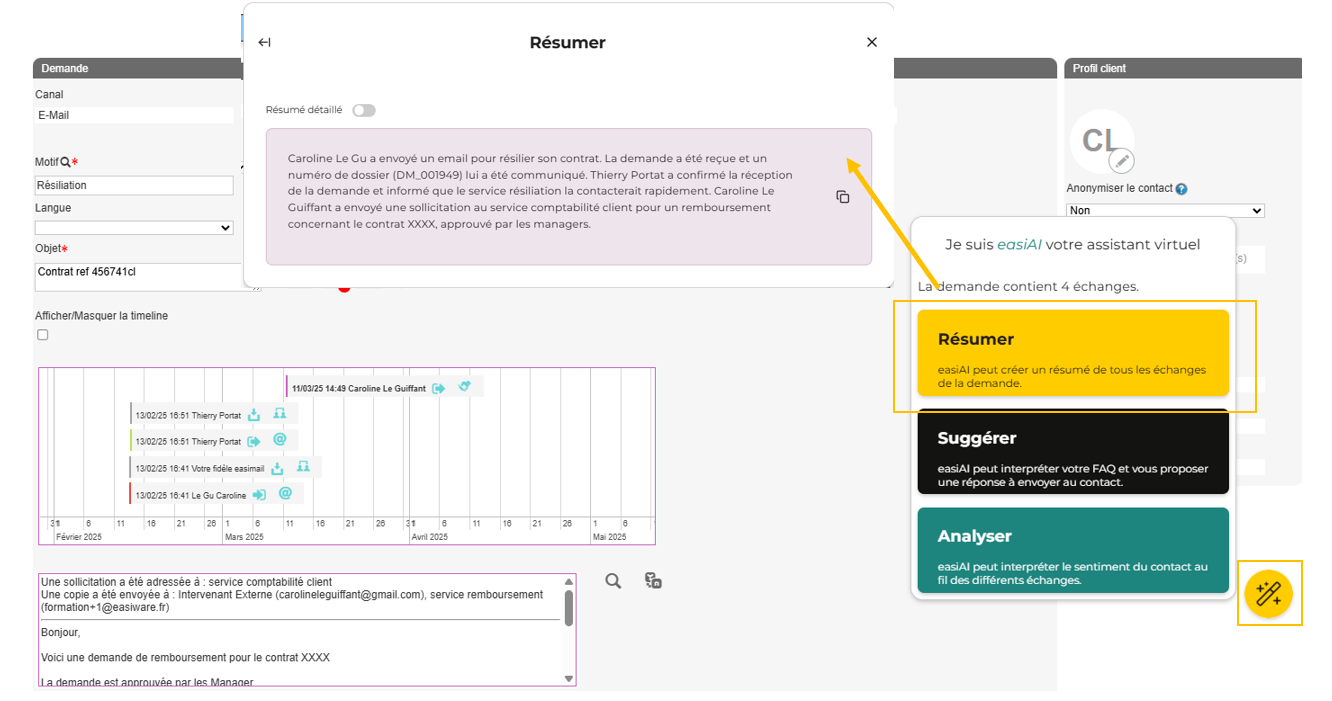Click the Profil client panel header
Viewport: 1332px width, 701px height.
tap(1183, 68)
